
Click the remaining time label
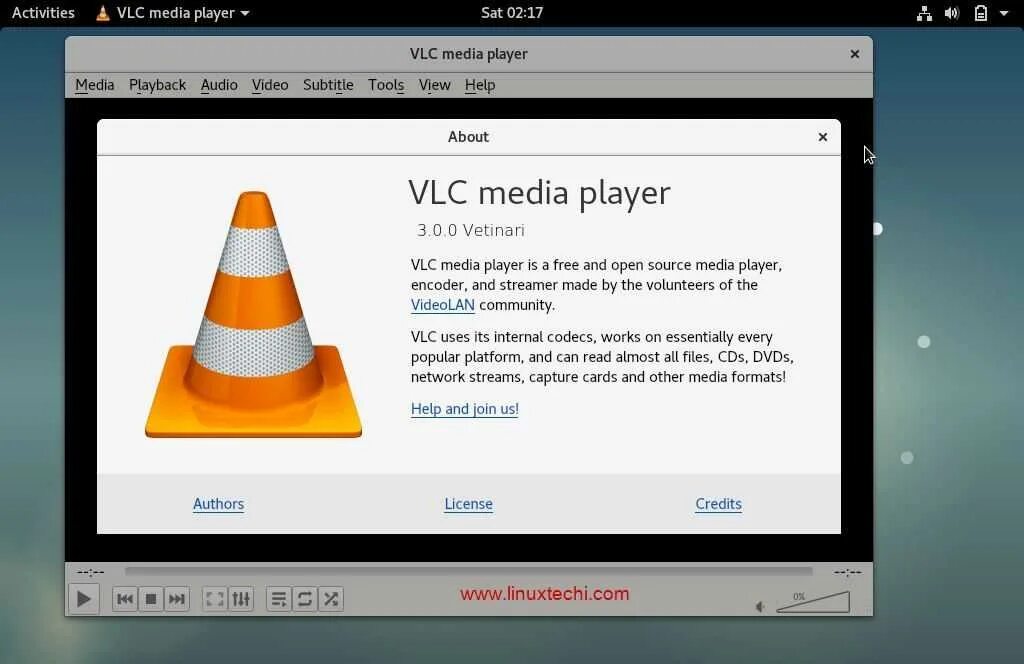[x=847, y=573]
